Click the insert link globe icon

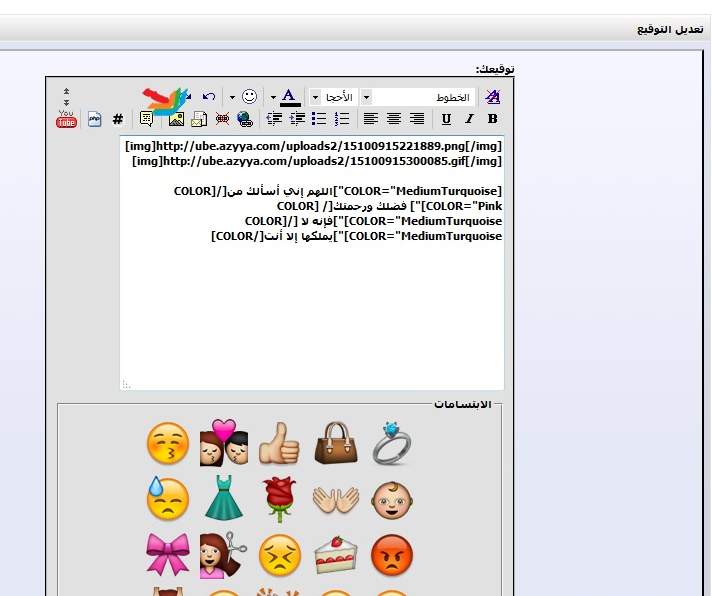245,119
